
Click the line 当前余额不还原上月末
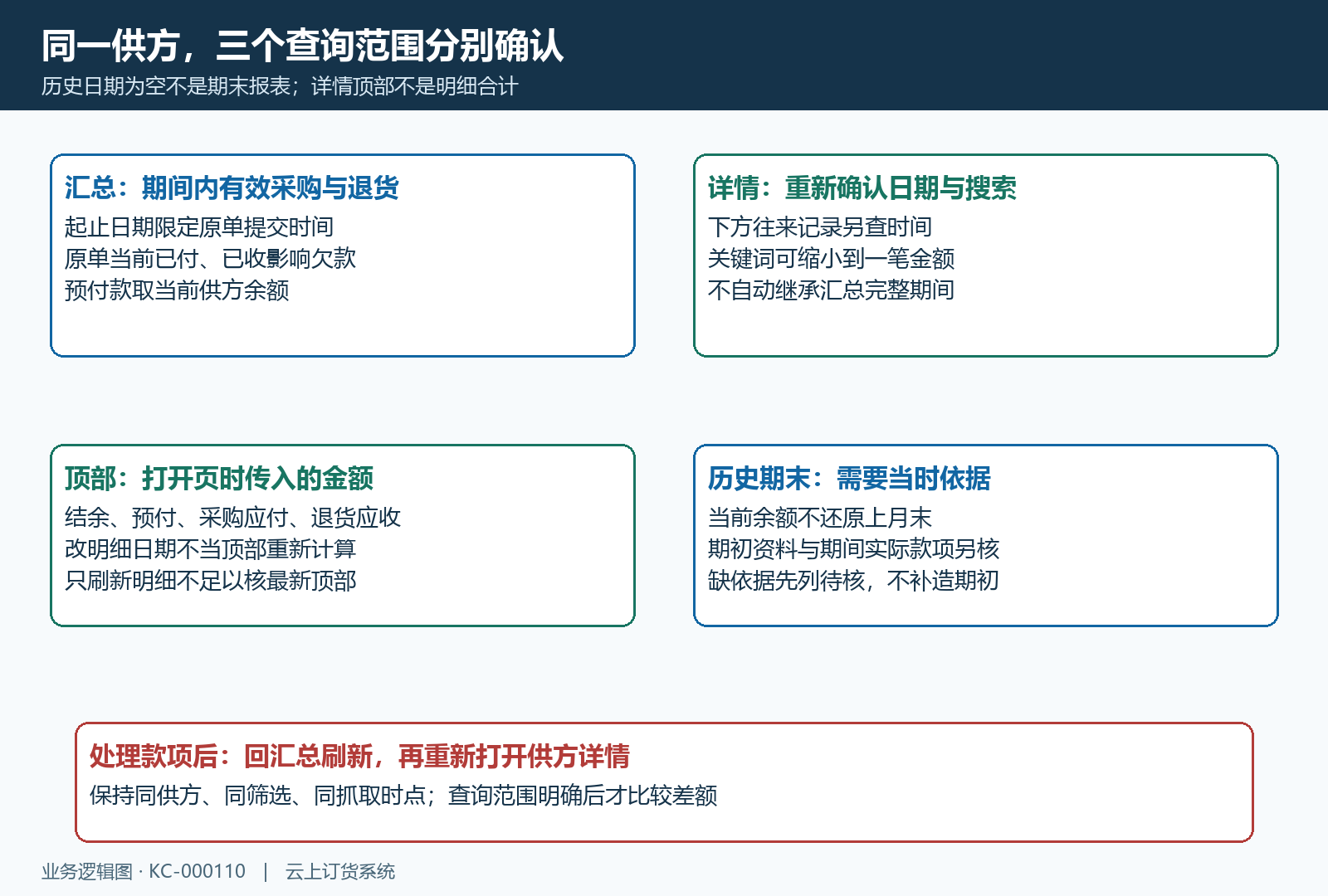pos(820,518)
